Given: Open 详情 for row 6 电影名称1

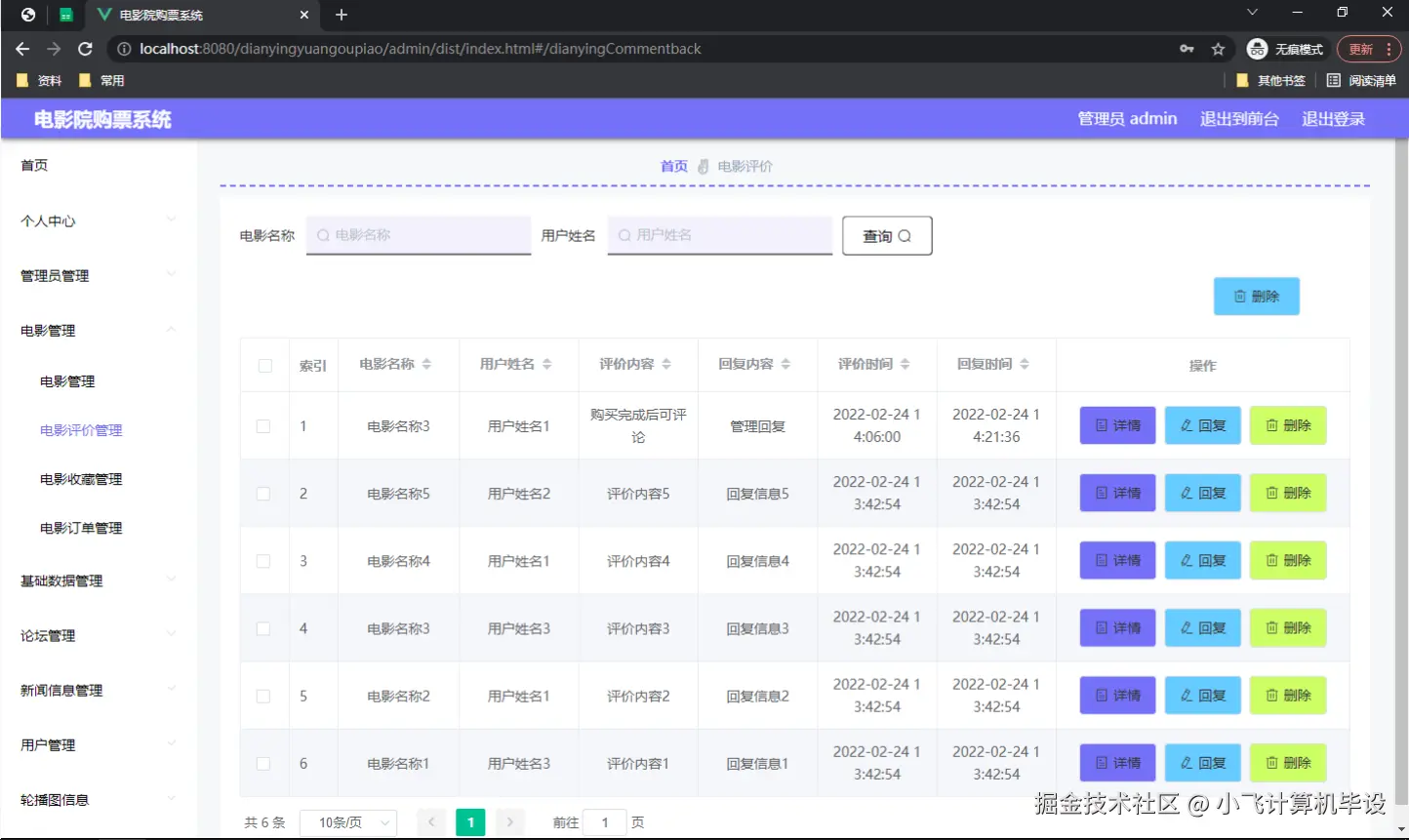Looking at the screenshot, I should (1118, 763).
